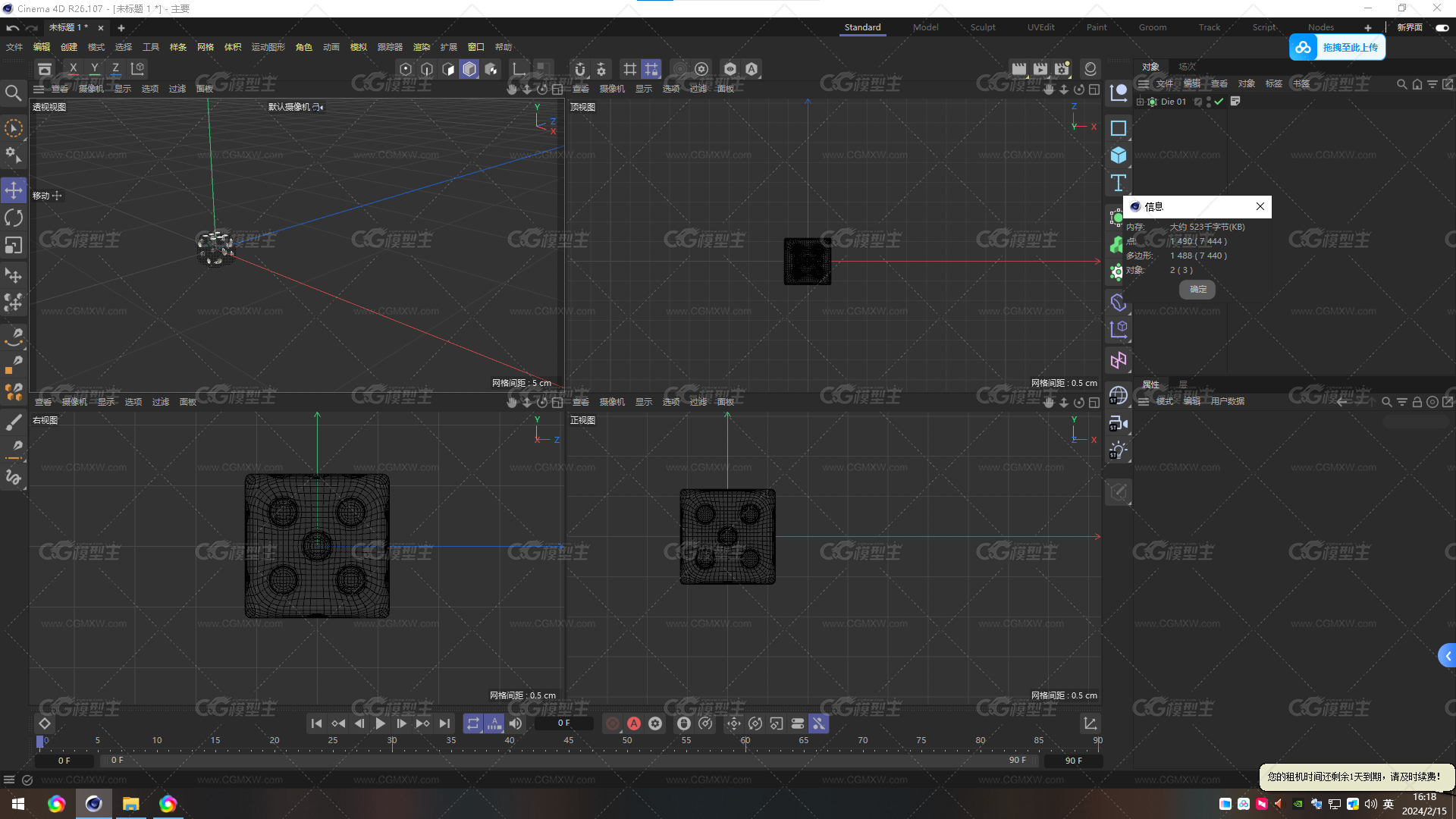Screen dimensions: 1456x819
Task: Open the object manager 书签 menu
Action: point(1301,83)
